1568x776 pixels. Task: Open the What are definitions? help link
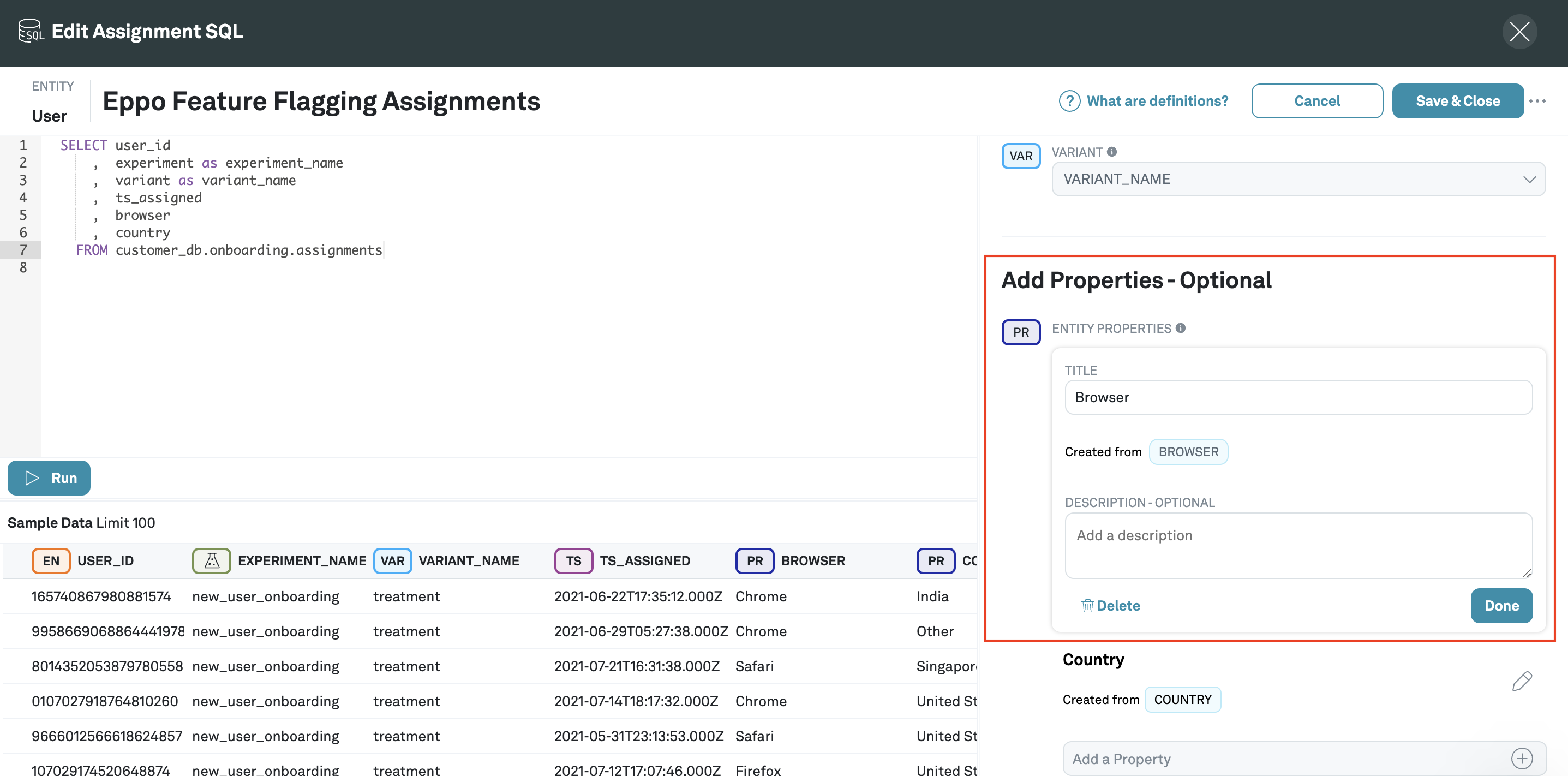tap(1157, 101)
